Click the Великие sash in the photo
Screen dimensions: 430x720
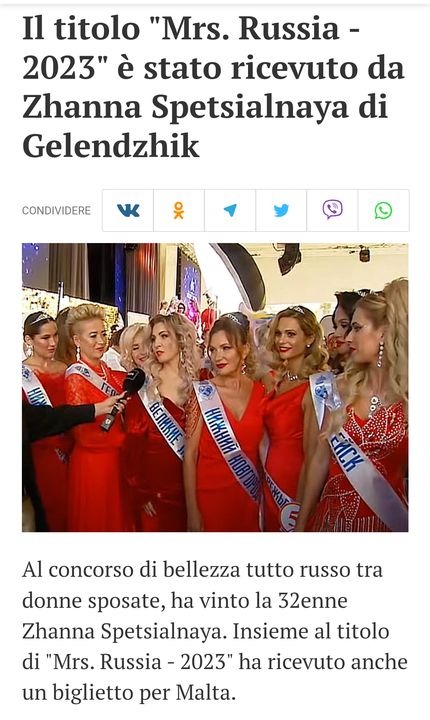pyautogui.click(x=163, y=422)
